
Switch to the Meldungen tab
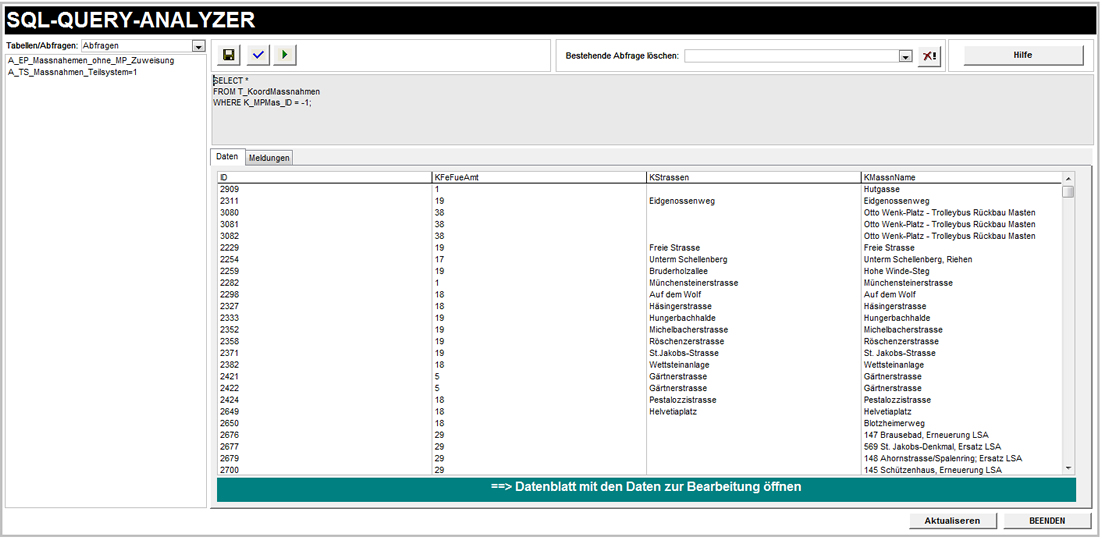click(269, 158)
